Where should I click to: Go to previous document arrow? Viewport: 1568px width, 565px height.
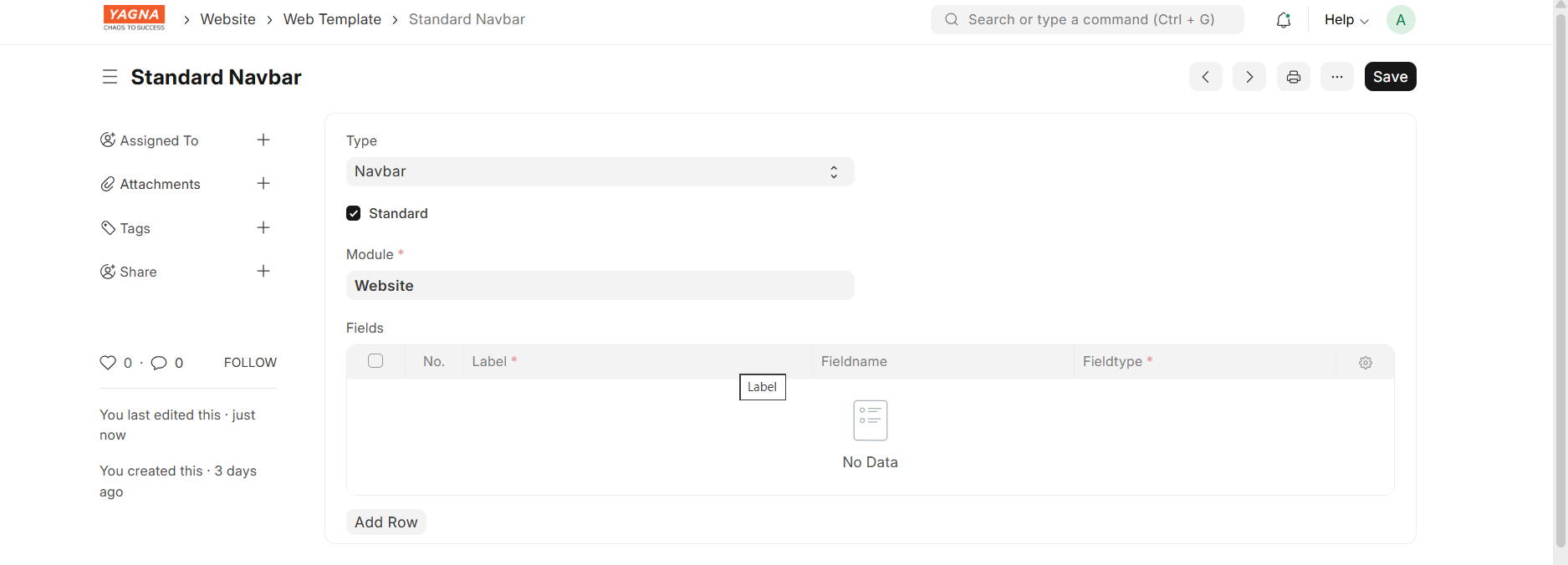(1205, 77)
